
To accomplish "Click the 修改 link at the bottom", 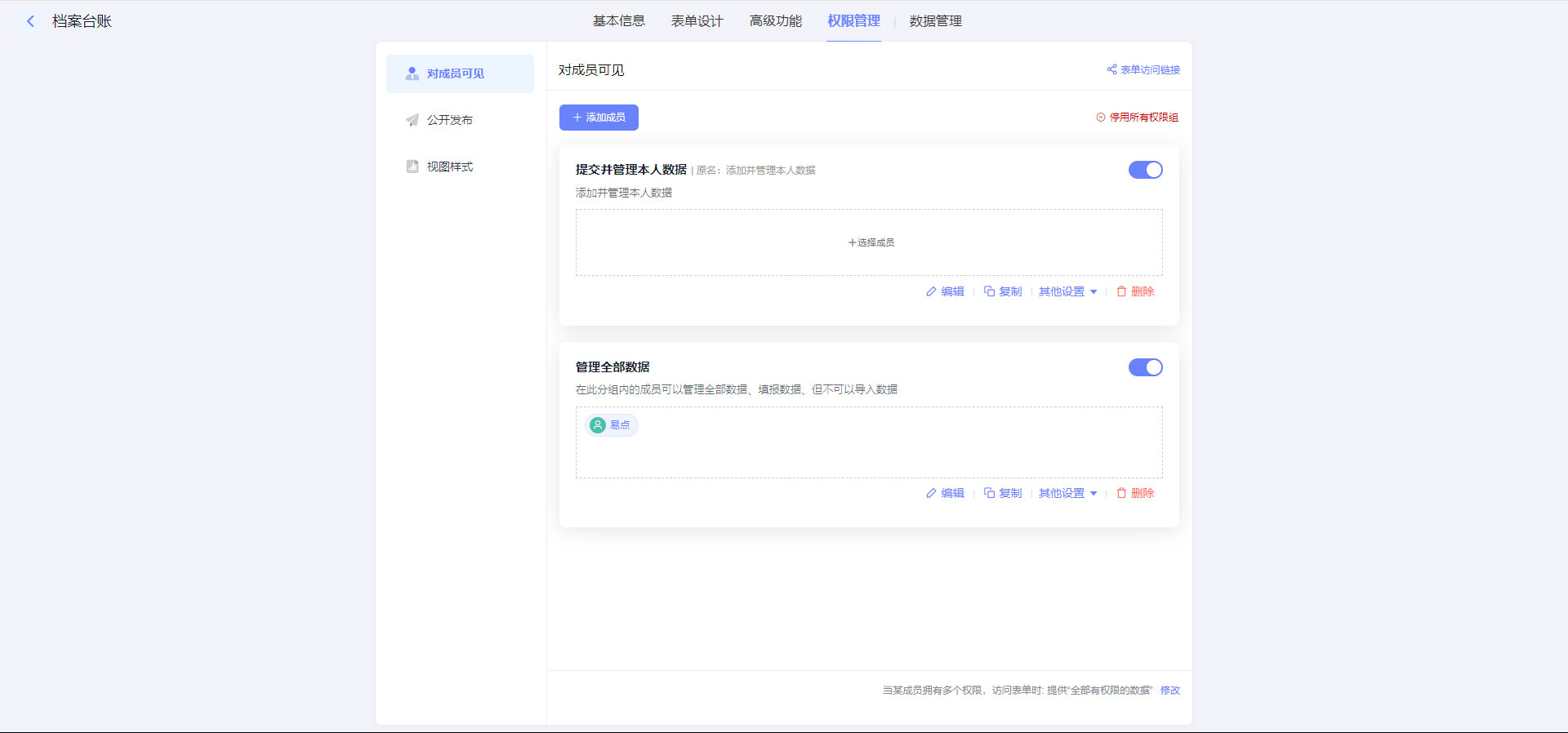I will point(1169,691).
